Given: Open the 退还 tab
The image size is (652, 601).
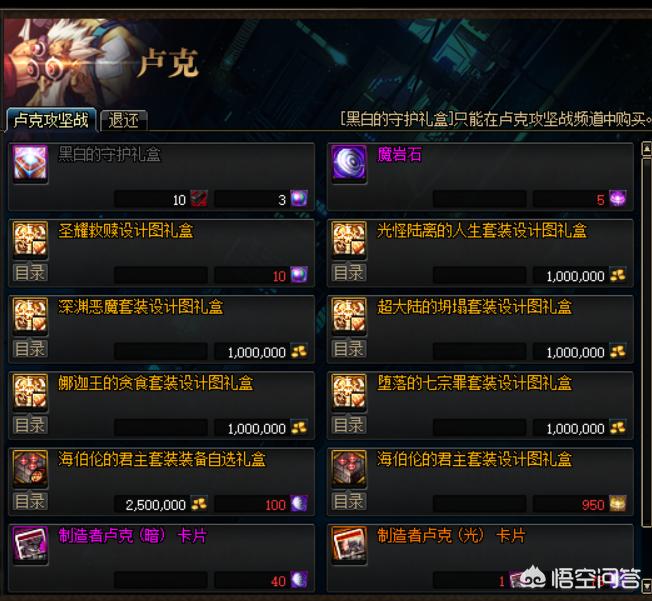Looking at the screenshot, I should pos(123,121).
